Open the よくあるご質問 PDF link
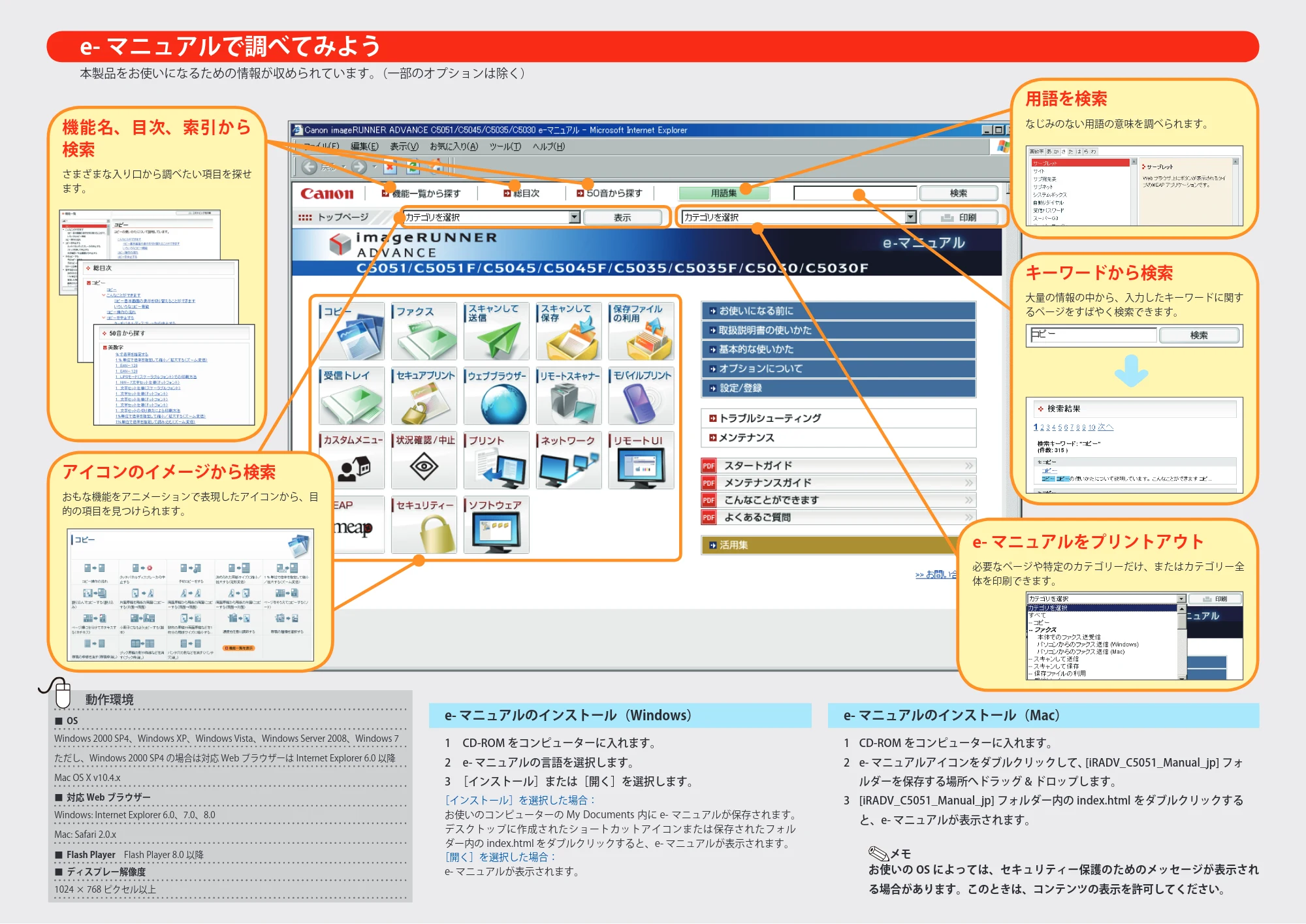The height and width of the screenshot is (924, 1306). pos(838,517)
